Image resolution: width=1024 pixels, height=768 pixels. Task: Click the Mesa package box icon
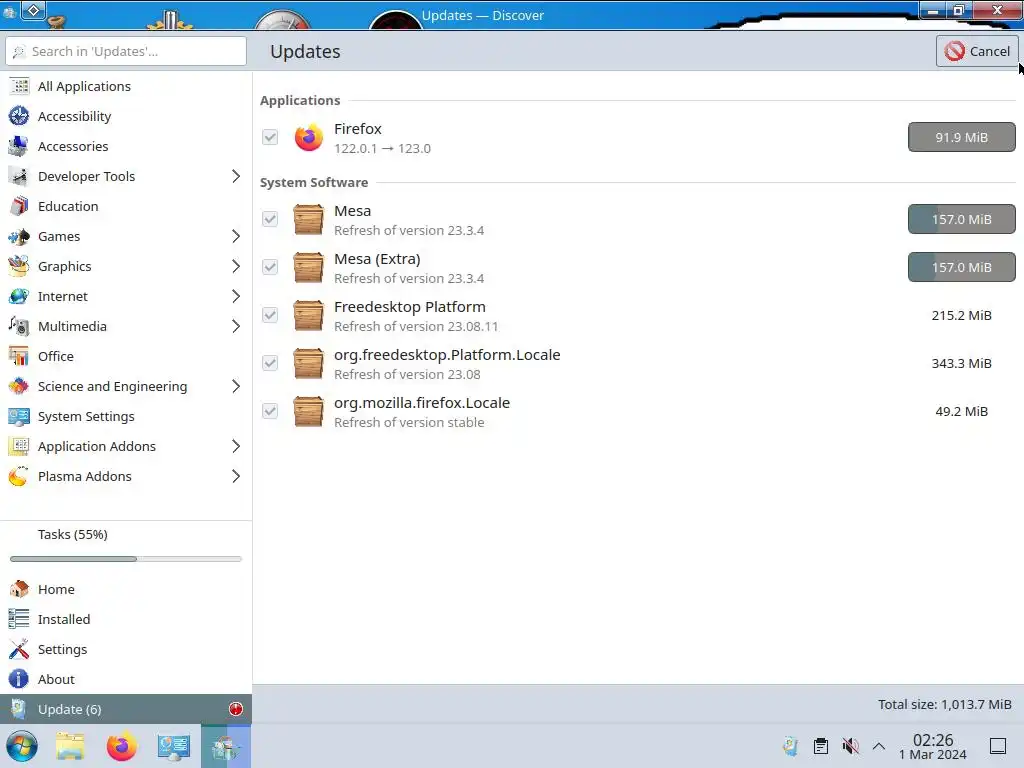[308, 219]
